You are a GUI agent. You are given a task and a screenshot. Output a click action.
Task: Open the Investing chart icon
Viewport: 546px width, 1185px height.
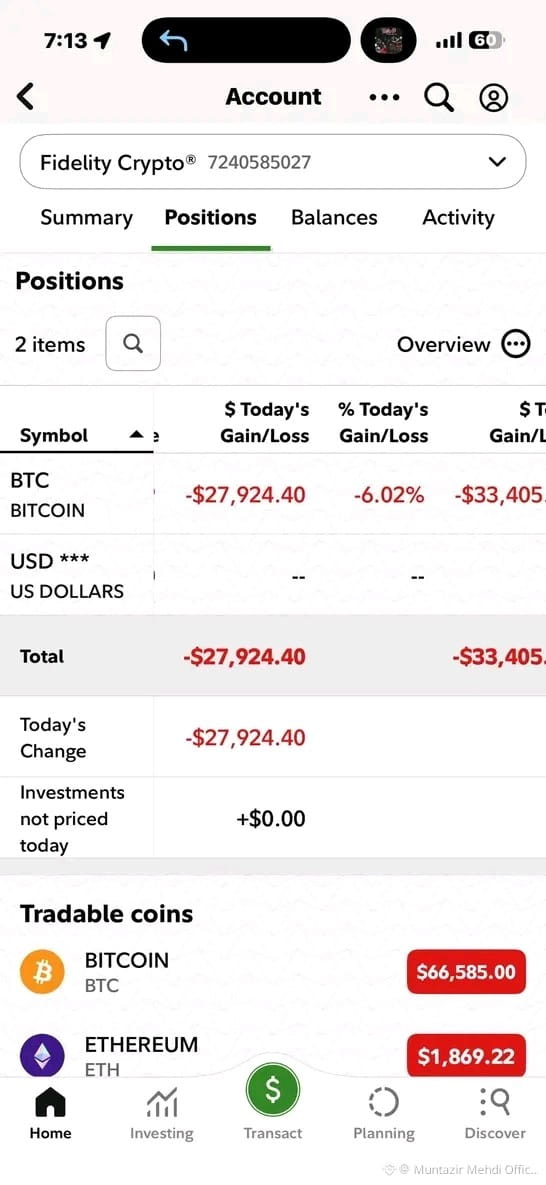click(161, 1113)
